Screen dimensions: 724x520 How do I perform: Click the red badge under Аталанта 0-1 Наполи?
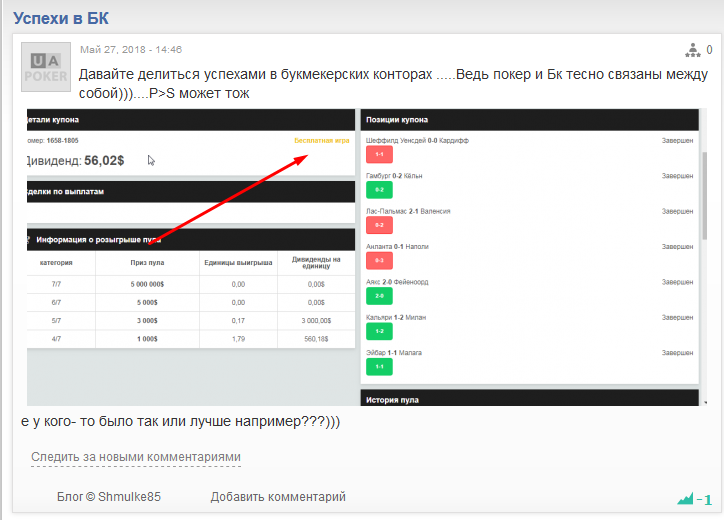379,260
